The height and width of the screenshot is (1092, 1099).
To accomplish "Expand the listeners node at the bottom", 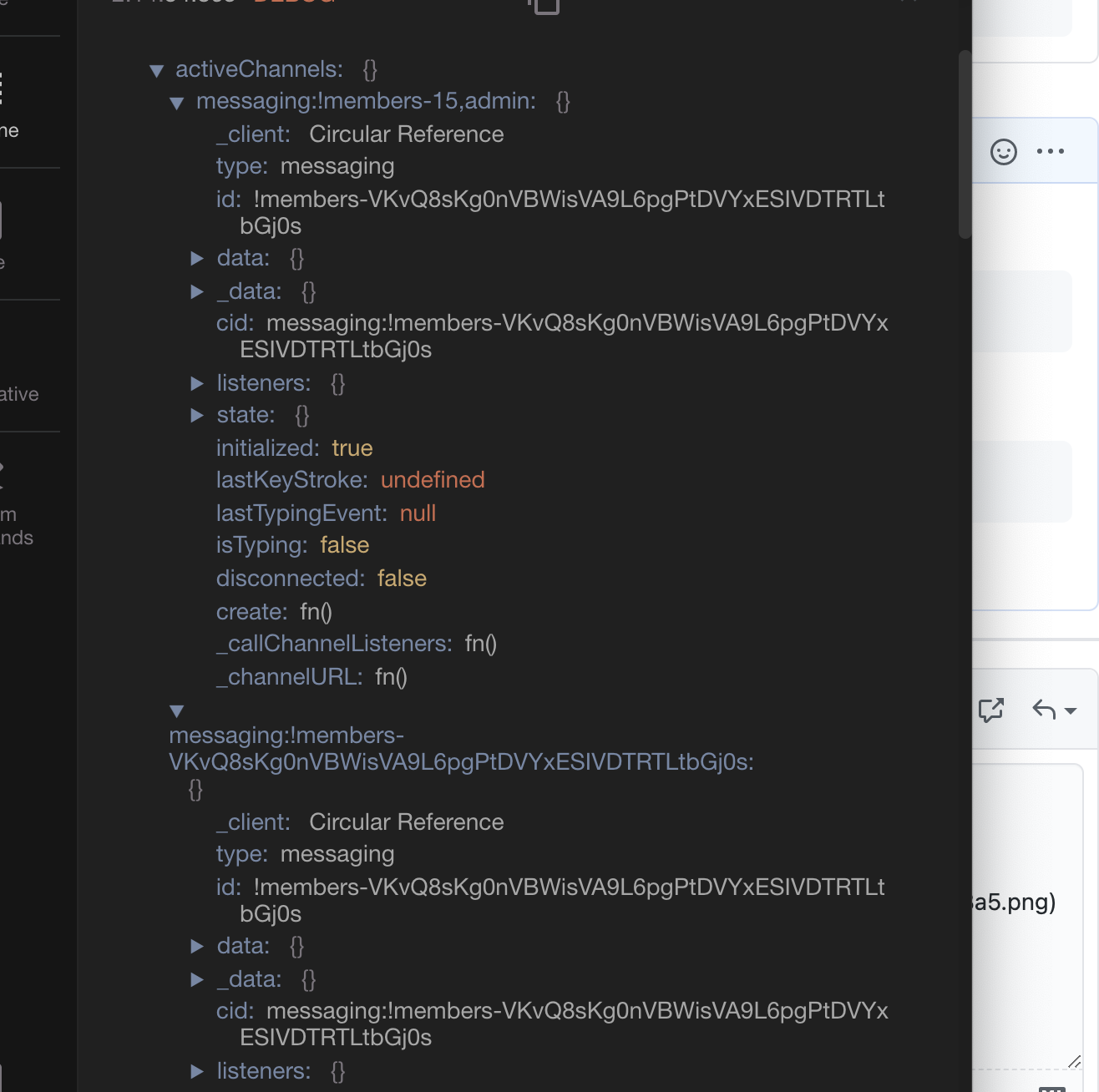I will point(198,1072).
